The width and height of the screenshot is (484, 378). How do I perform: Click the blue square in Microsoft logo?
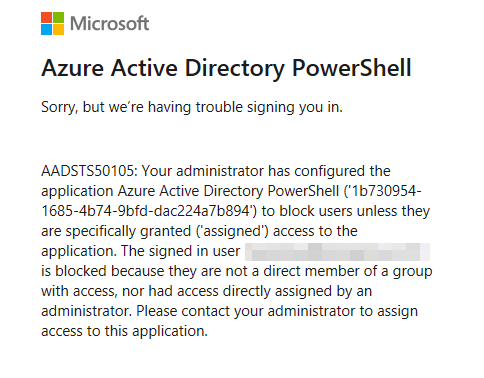[x=46, y=29]
